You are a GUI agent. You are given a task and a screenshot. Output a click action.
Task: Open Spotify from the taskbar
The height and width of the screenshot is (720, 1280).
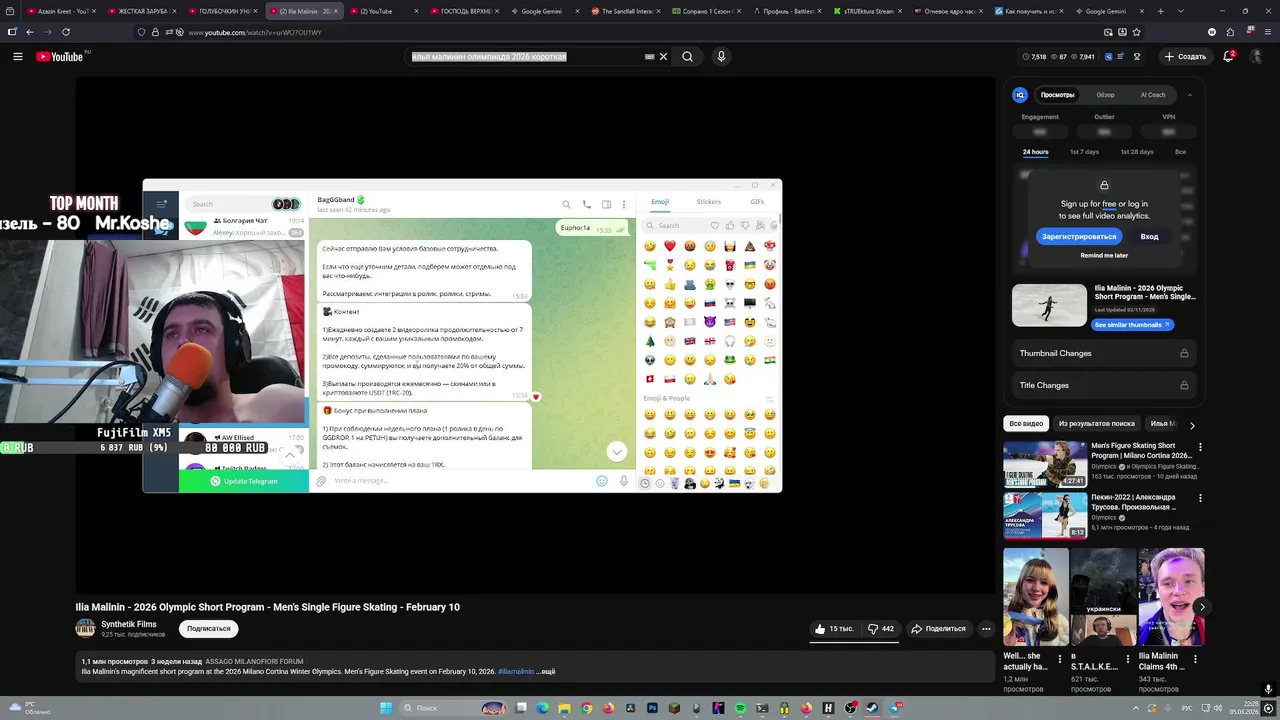click(740, 708)
